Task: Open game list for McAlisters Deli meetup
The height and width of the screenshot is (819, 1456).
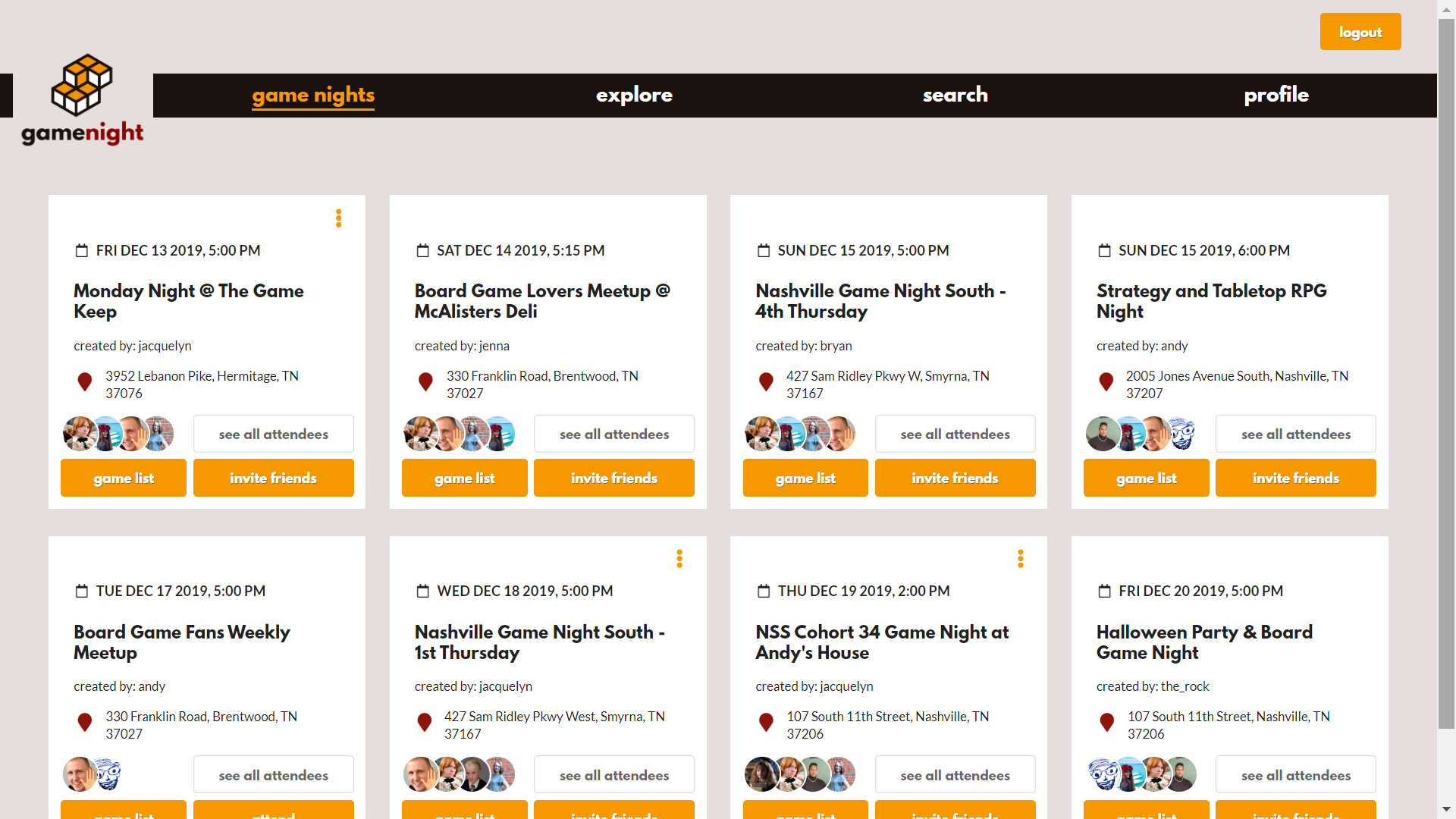Action: point(464,478)
